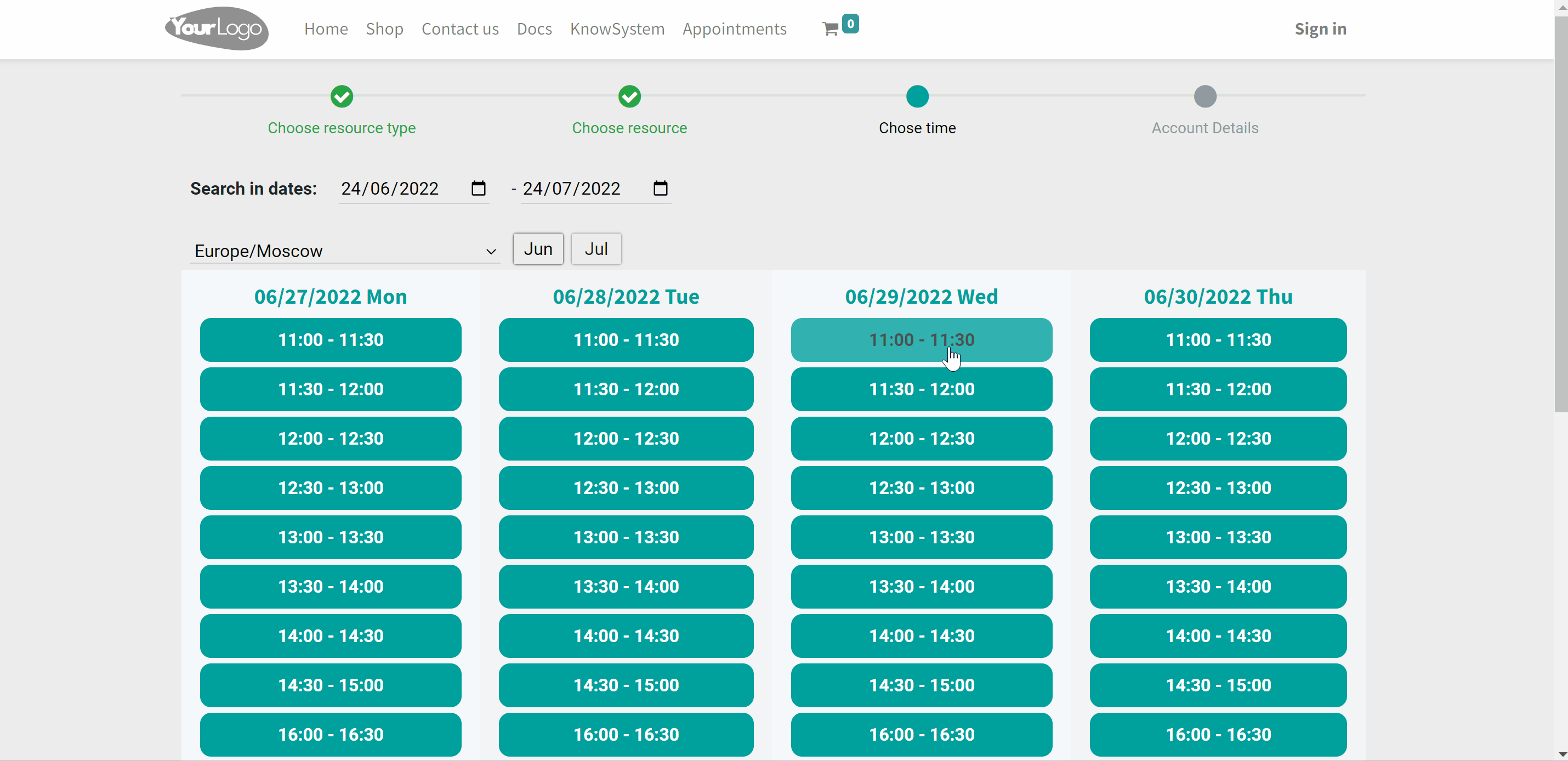Open the shopping cart icon
1568x761 pixels.
click(830, 29)
